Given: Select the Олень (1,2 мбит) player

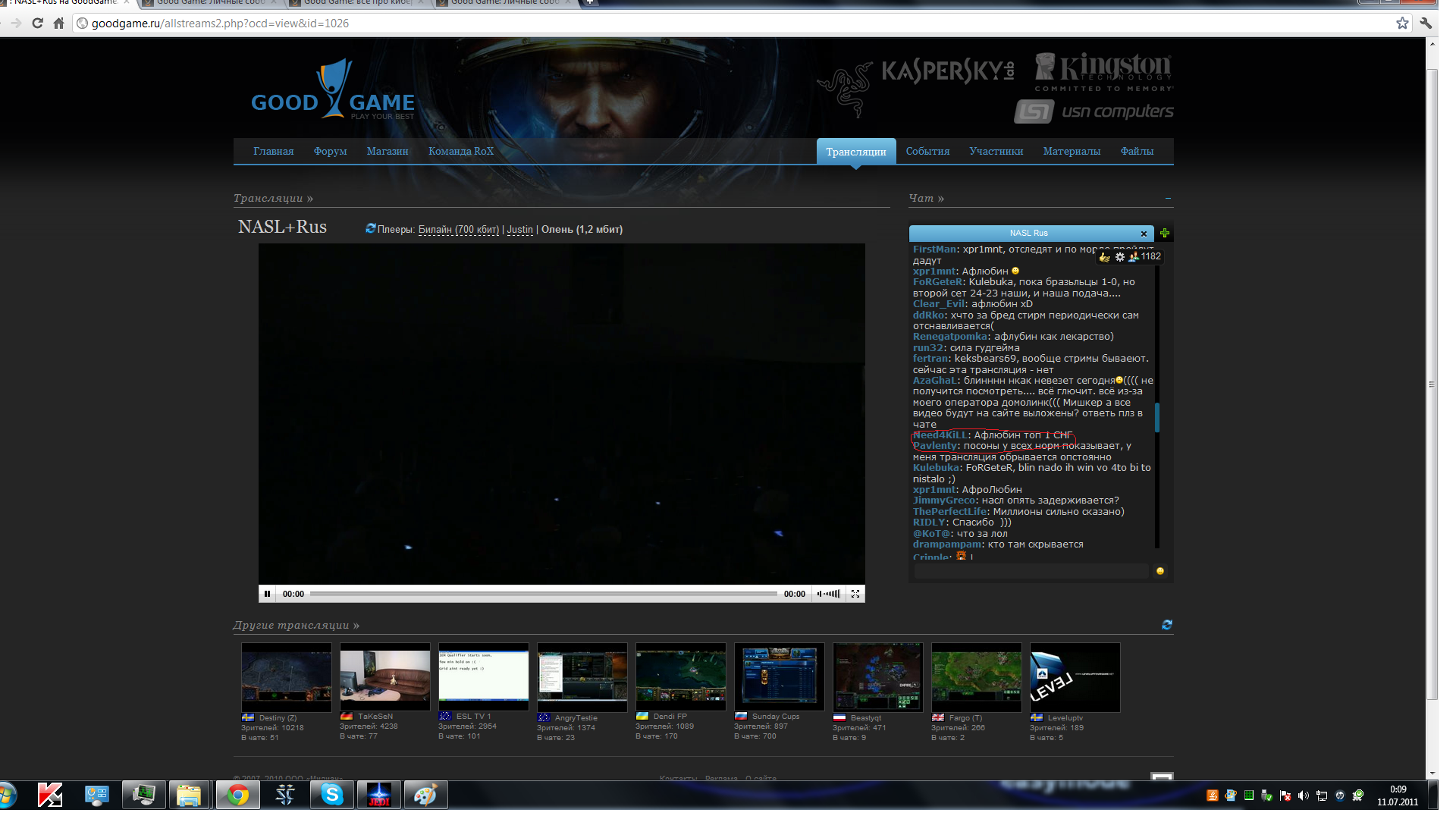Looking at the screenshot, I should 582,229.
